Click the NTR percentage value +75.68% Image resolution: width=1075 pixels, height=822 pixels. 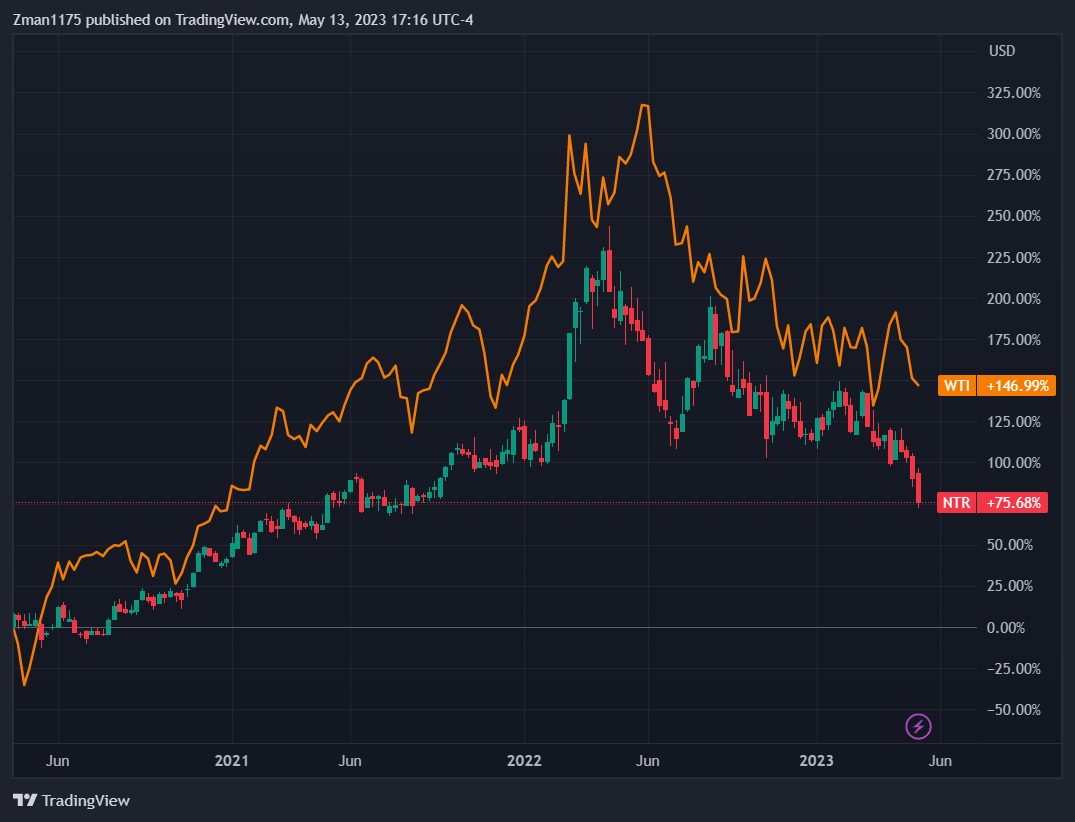(x=1012, y=503)
